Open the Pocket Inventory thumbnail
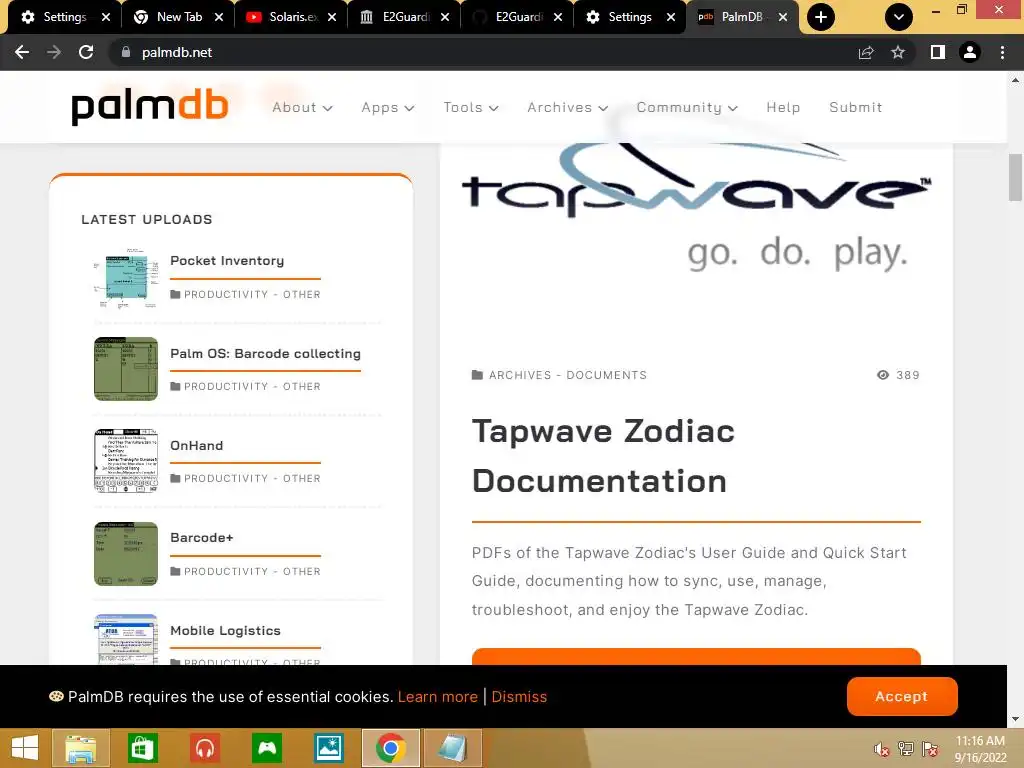 (126, 278)
